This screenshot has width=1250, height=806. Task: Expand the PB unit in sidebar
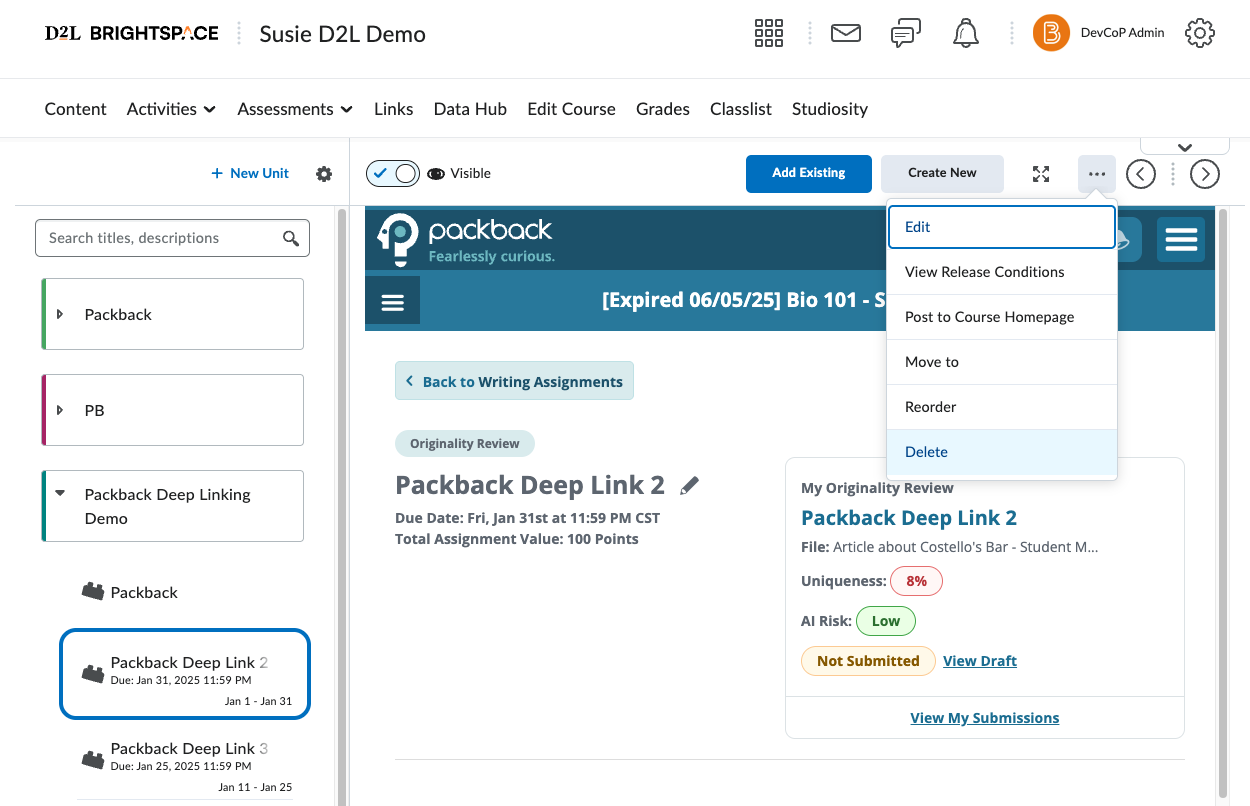coord(60,410)
